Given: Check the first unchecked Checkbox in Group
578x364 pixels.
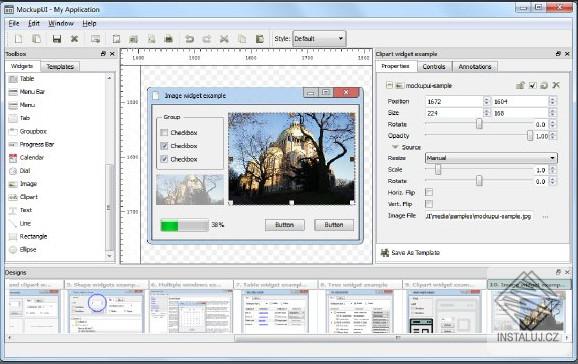Looking at the screenshot, I should coord(164,132).
